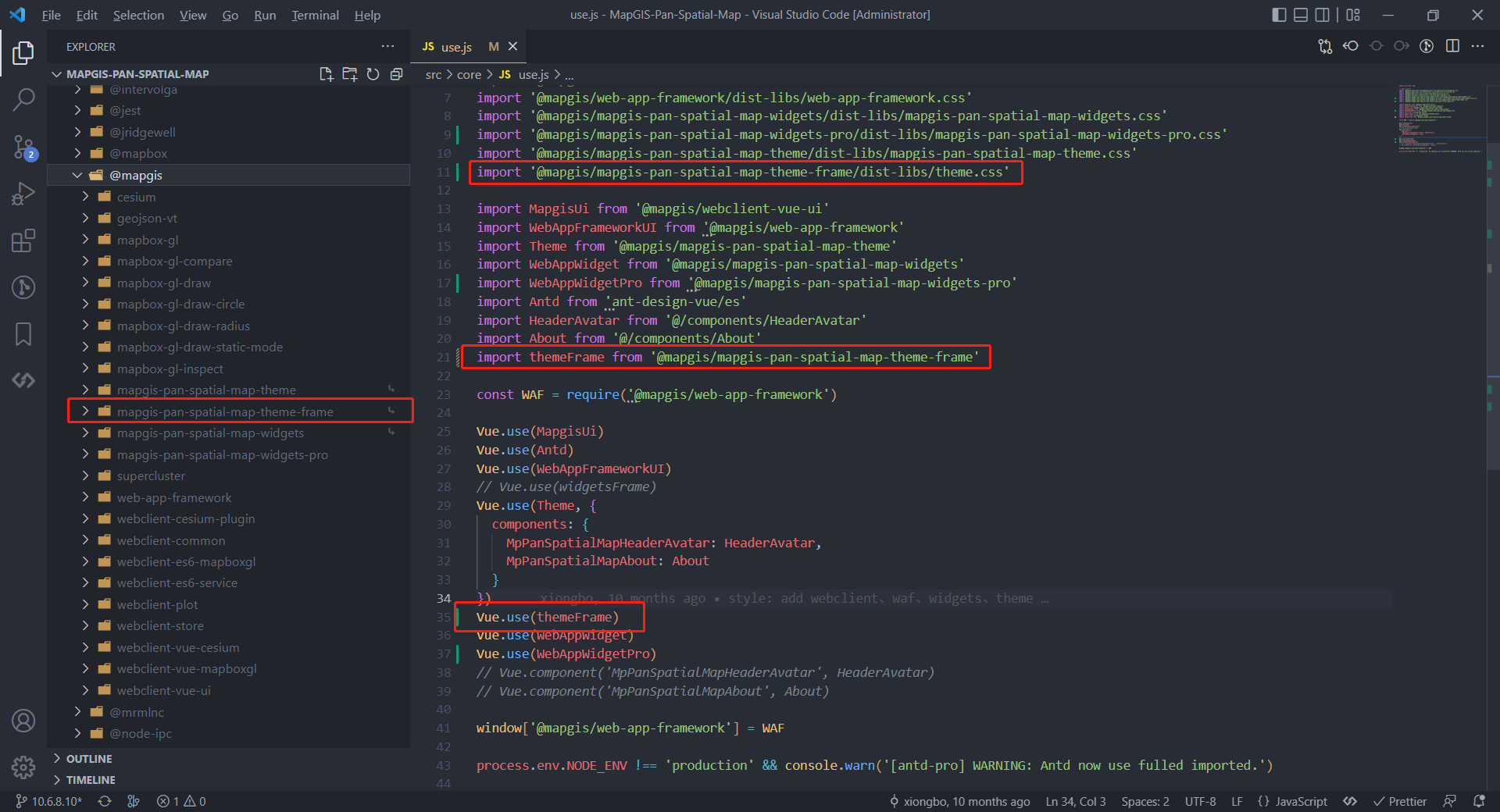Click the git branch 10.6.8.10* status item
This screenshot has height=812, width=1500.
tap(48, 801)
